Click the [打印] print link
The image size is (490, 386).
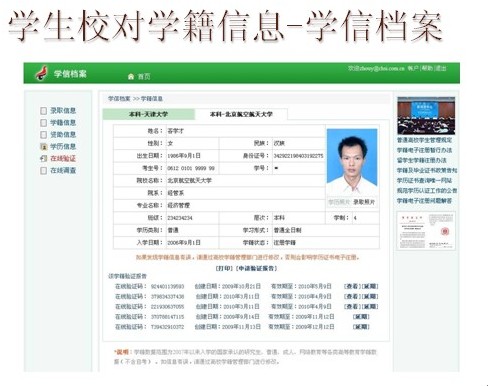224,268
